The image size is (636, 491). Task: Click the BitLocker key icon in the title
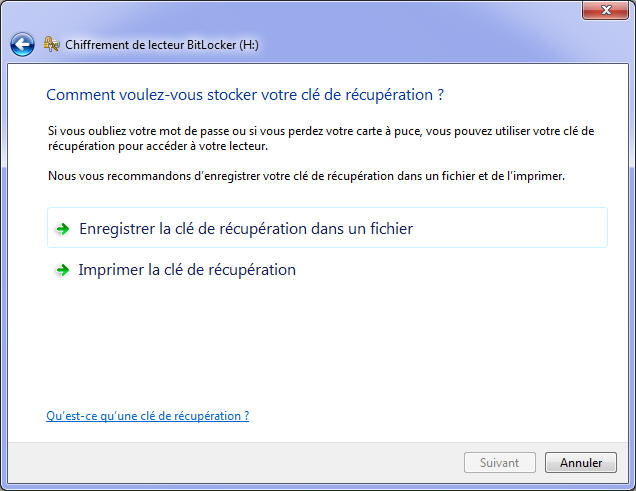pyautogui.click(x=53, y=45)
